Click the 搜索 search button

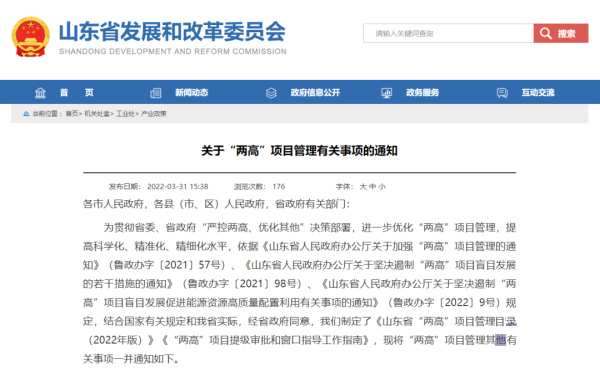coord(561,33)
